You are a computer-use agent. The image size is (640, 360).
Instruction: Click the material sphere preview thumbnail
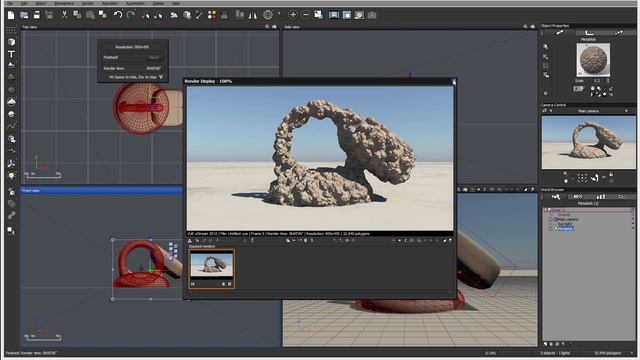coord(593,60)
